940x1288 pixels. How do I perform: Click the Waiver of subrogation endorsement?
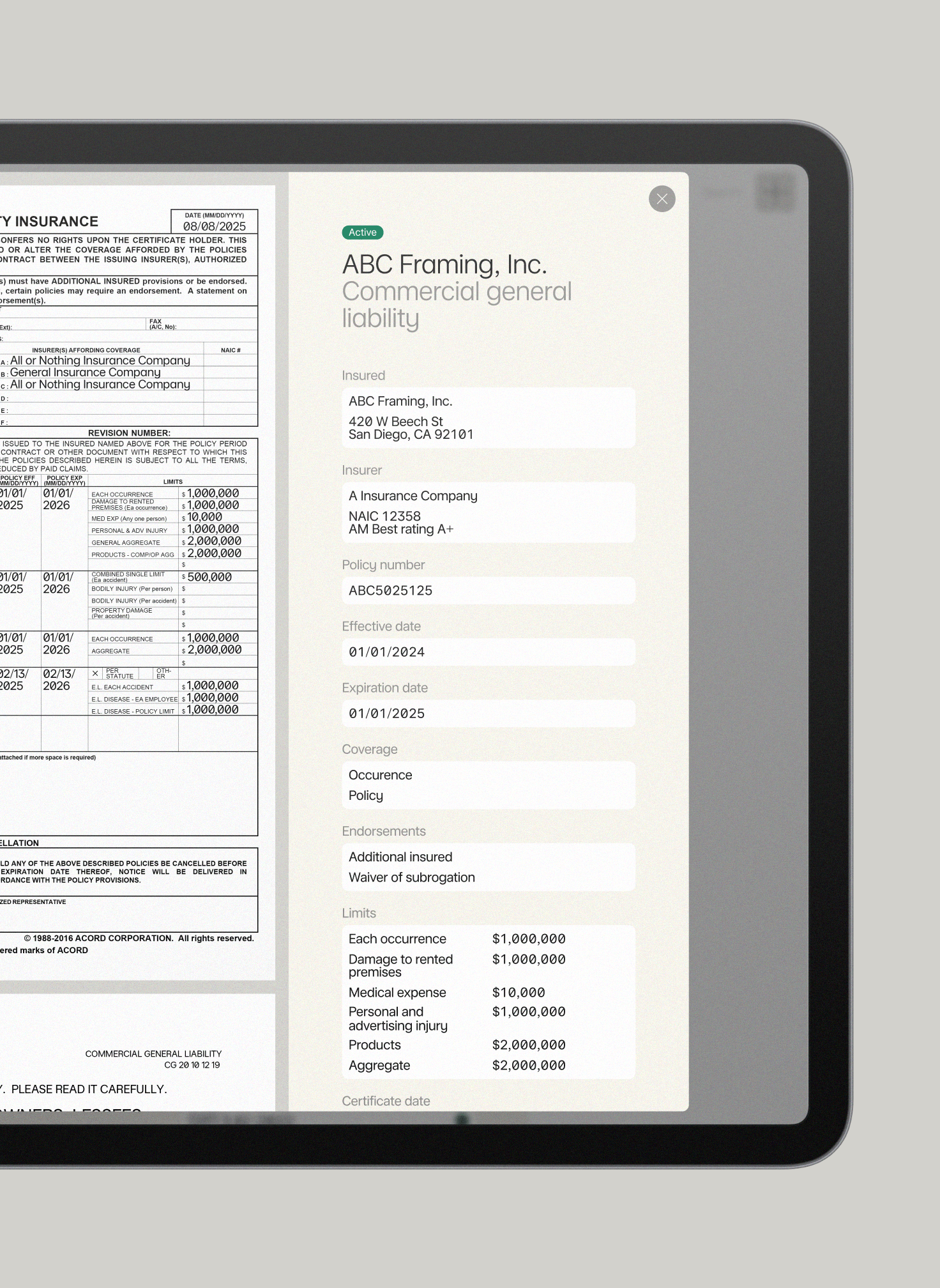(x=412, y=877)
